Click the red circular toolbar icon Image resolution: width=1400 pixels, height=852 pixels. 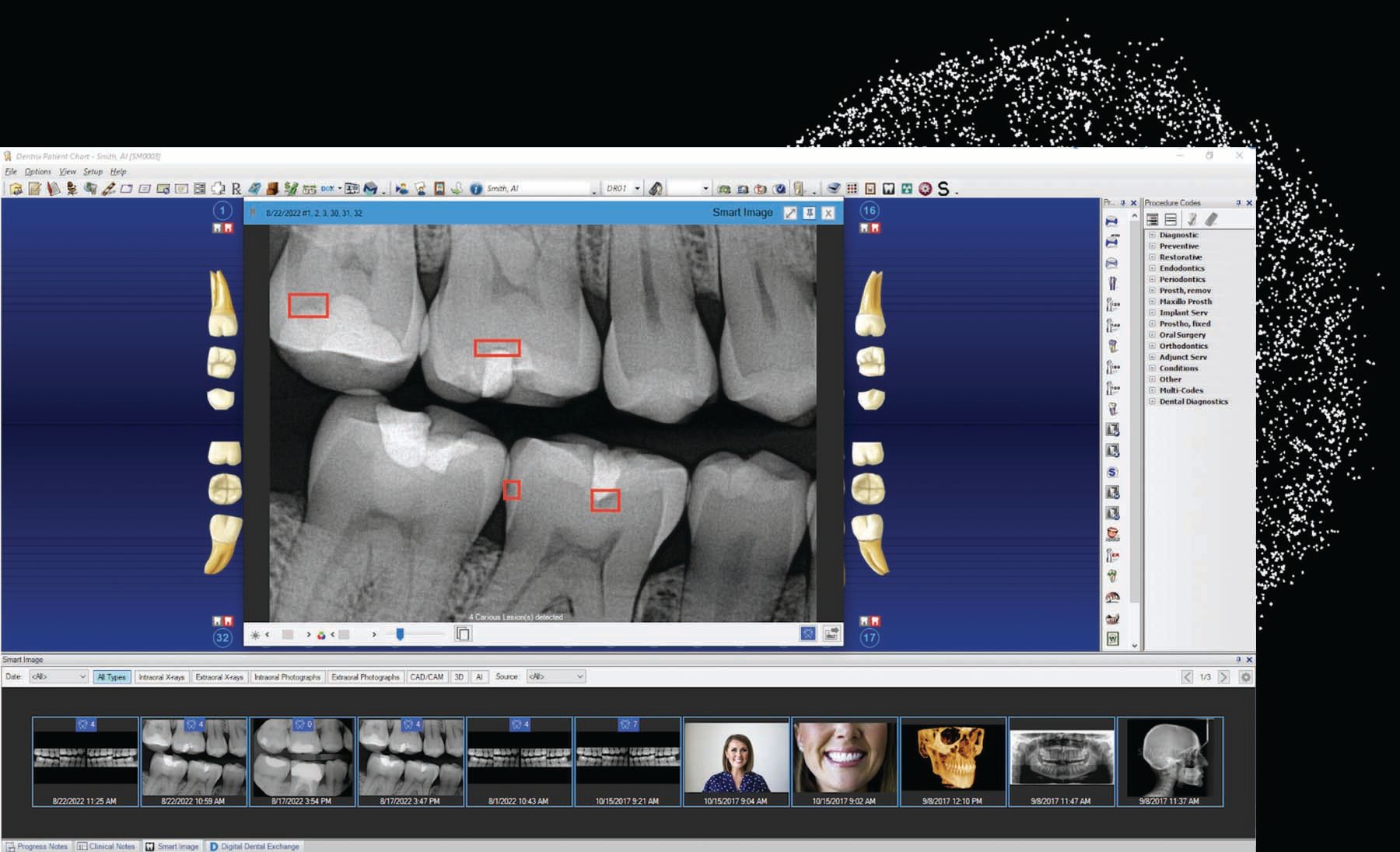tap(925, 188)
